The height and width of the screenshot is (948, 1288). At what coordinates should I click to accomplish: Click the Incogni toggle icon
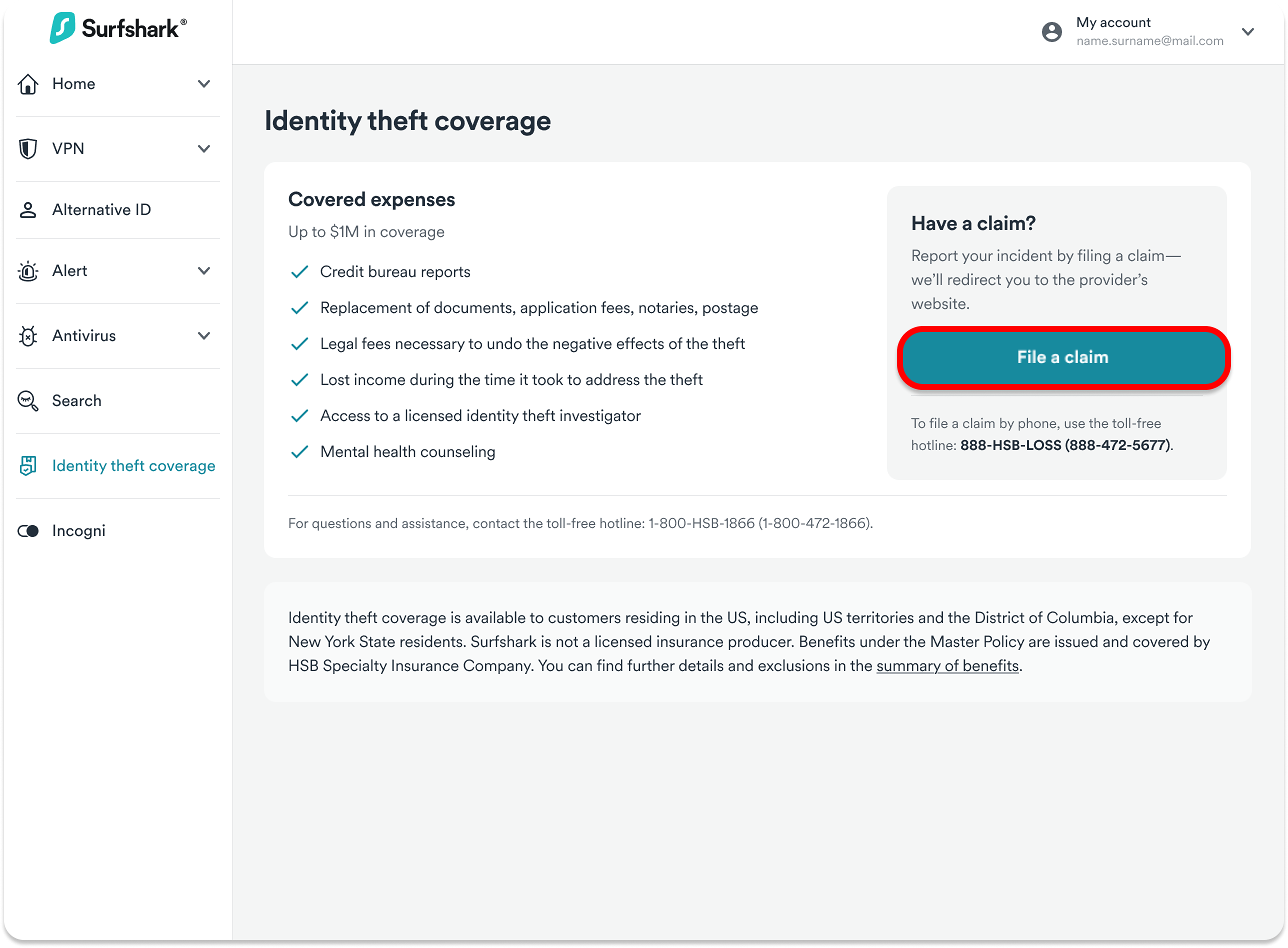coord(27,531)
